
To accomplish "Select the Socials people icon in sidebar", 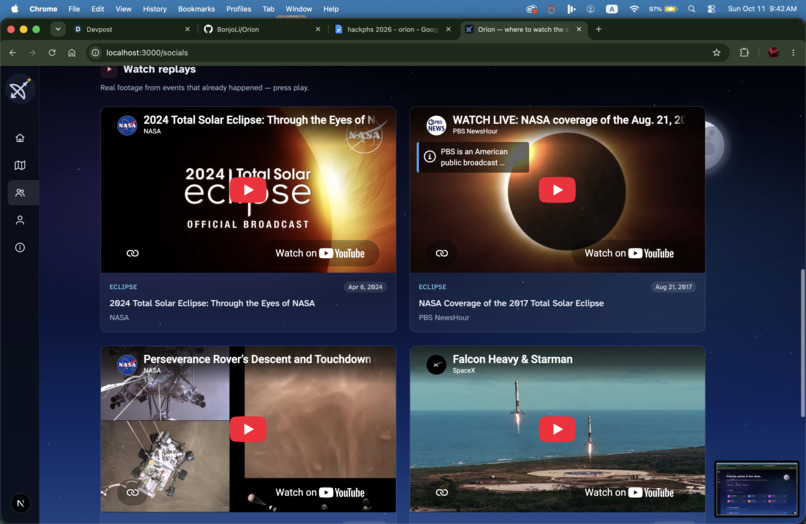I will (20, 193).
